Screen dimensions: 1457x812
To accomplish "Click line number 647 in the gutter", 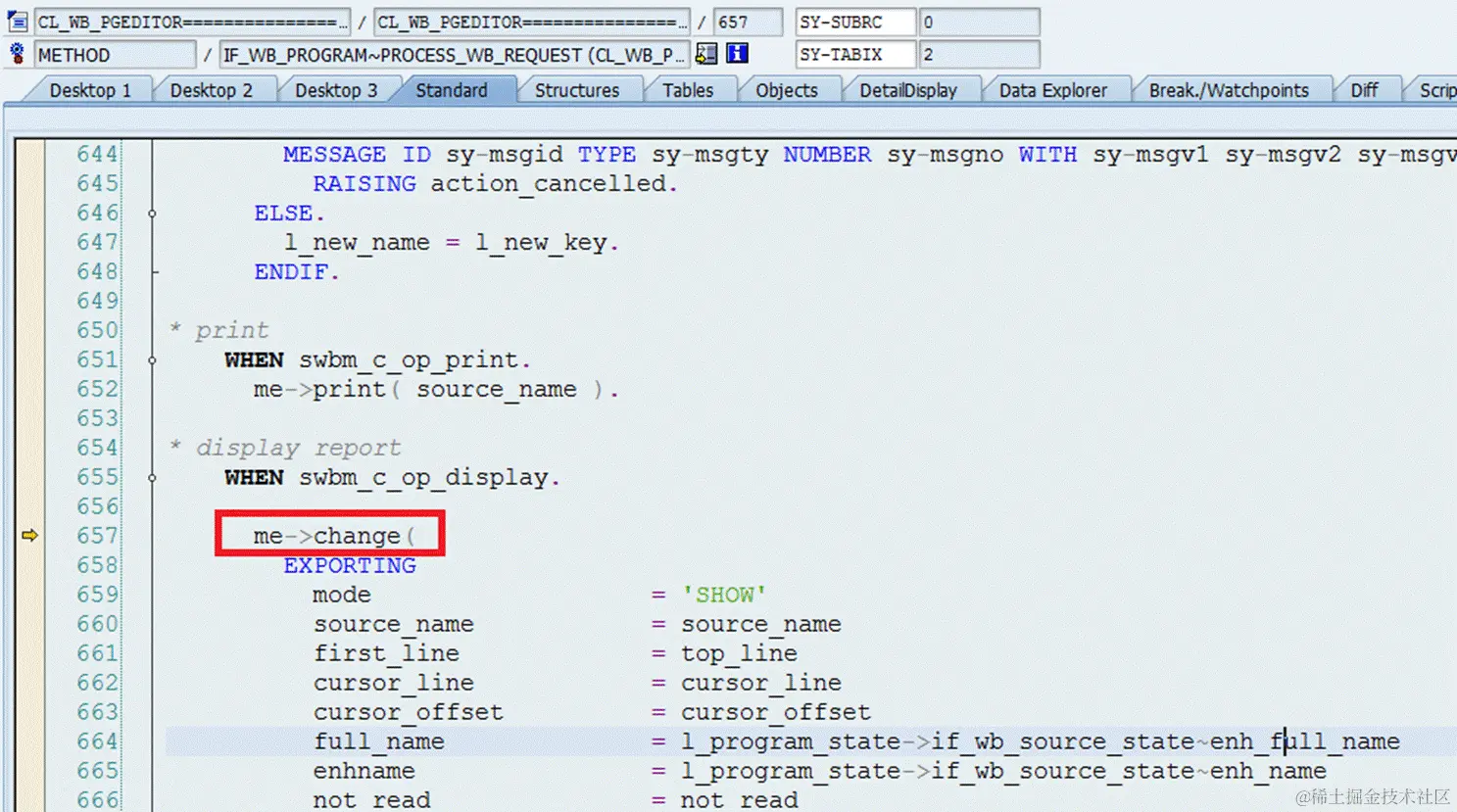I will pyautogui.click(x=97, y=242).
